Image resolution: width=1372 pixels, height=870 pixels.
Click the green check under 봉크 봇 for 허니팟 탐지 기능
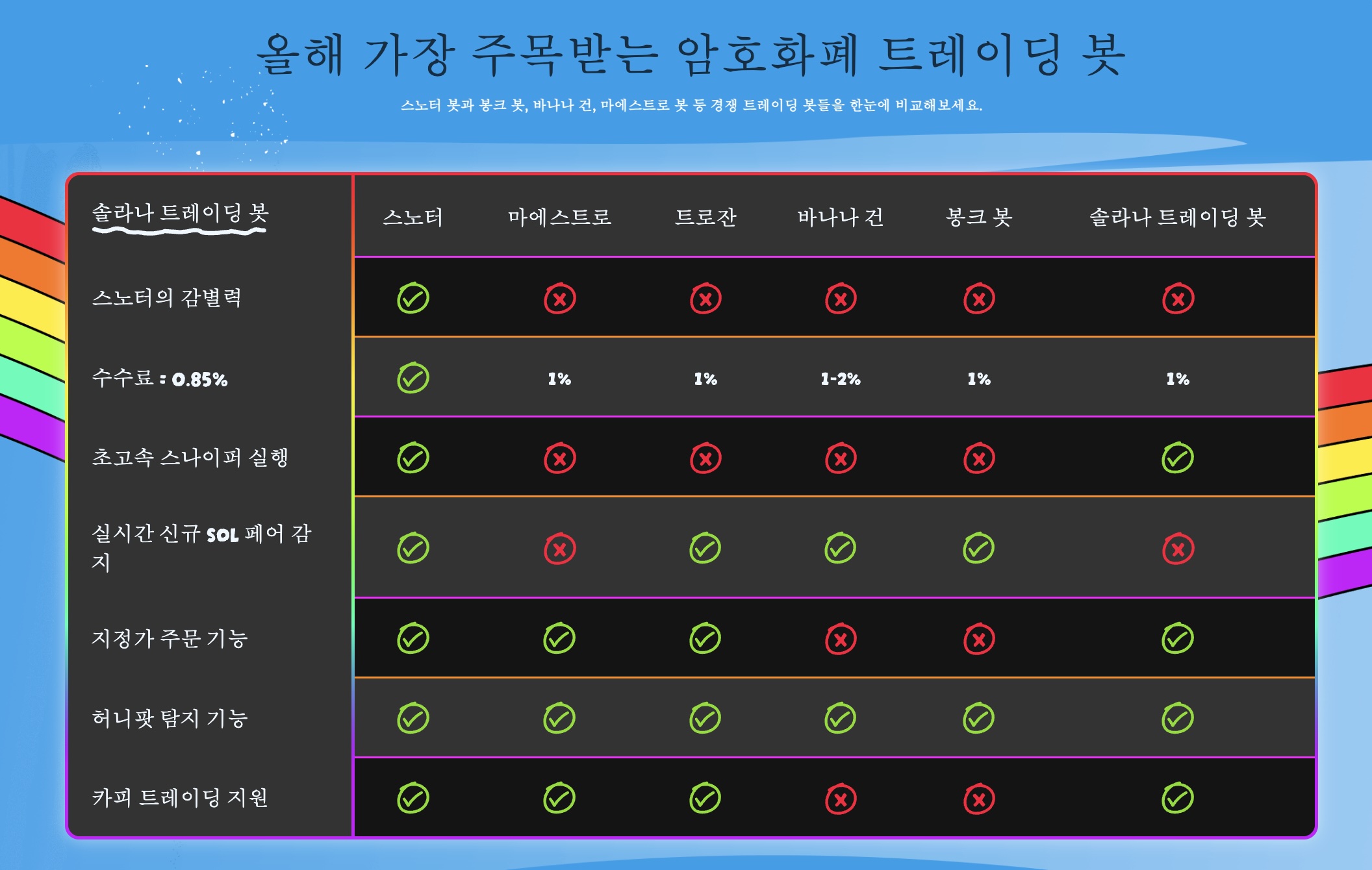pyautogui.click(x=976, y=719)
